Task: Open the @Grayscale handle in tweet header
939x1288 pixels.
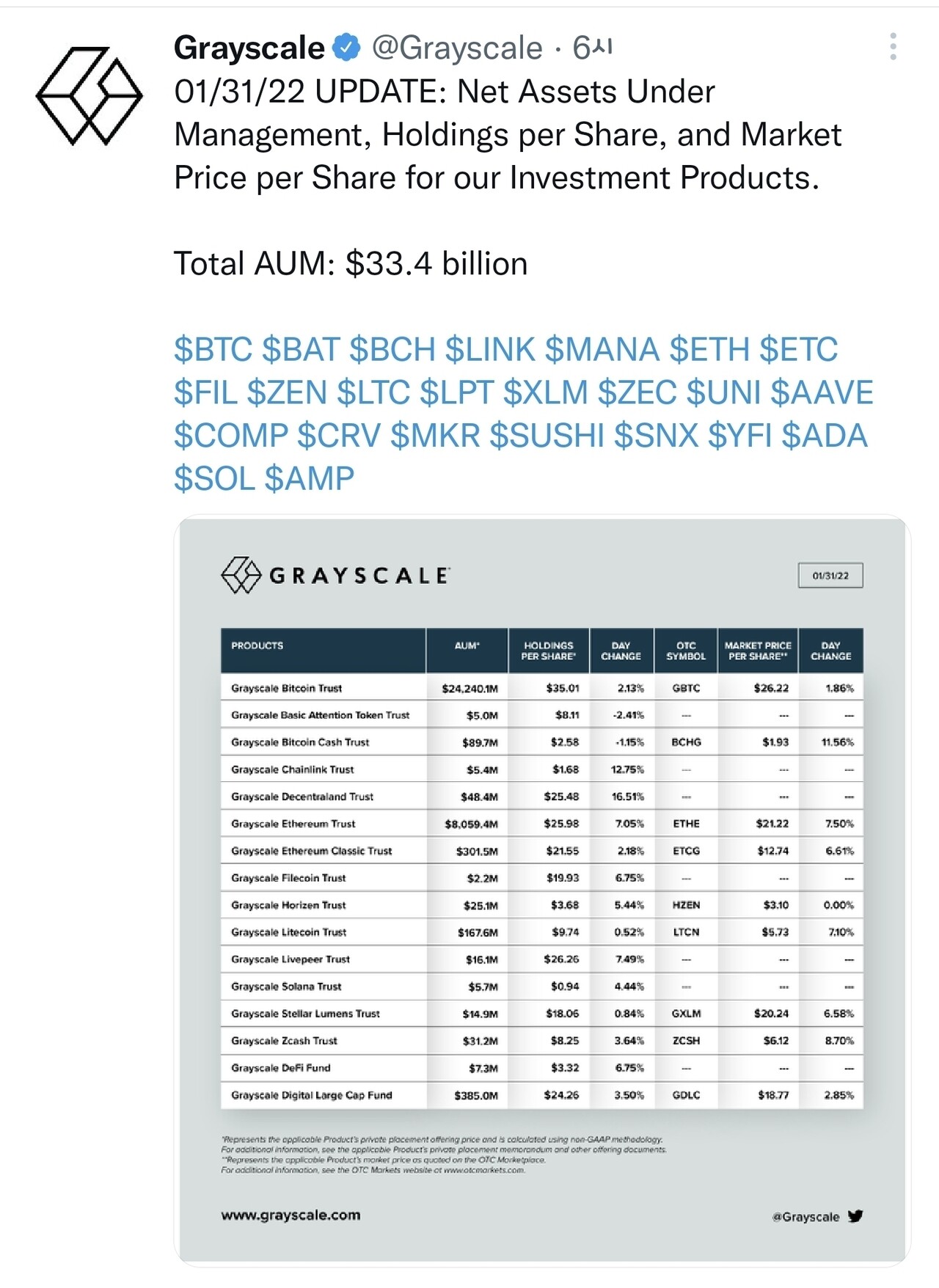Action: [457, 48]
